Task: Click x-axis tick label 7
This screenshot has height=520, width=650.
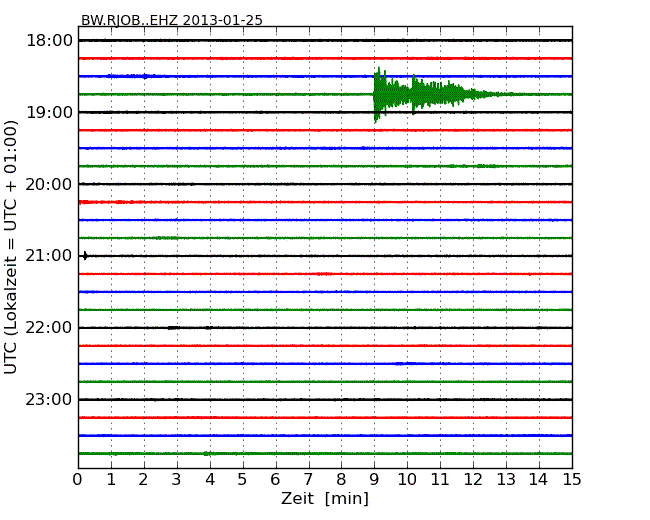Action: tap(308, 479)
